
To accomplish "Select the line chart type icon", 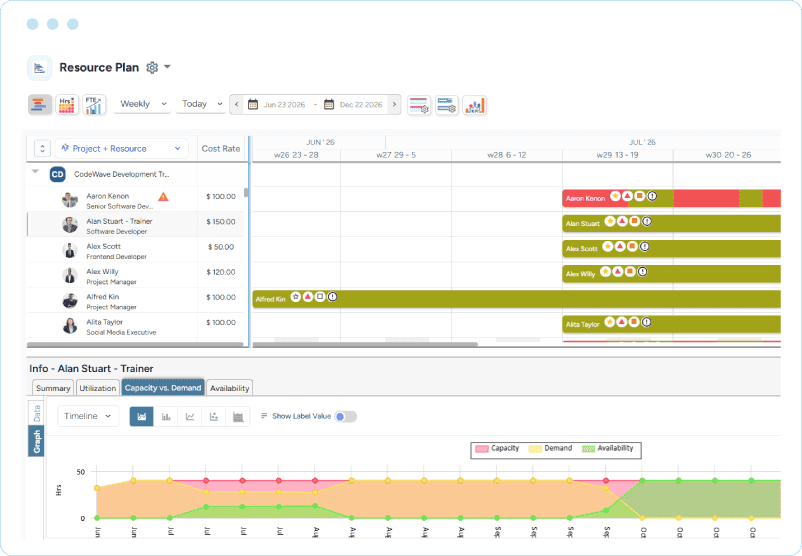I will (190, 416).
